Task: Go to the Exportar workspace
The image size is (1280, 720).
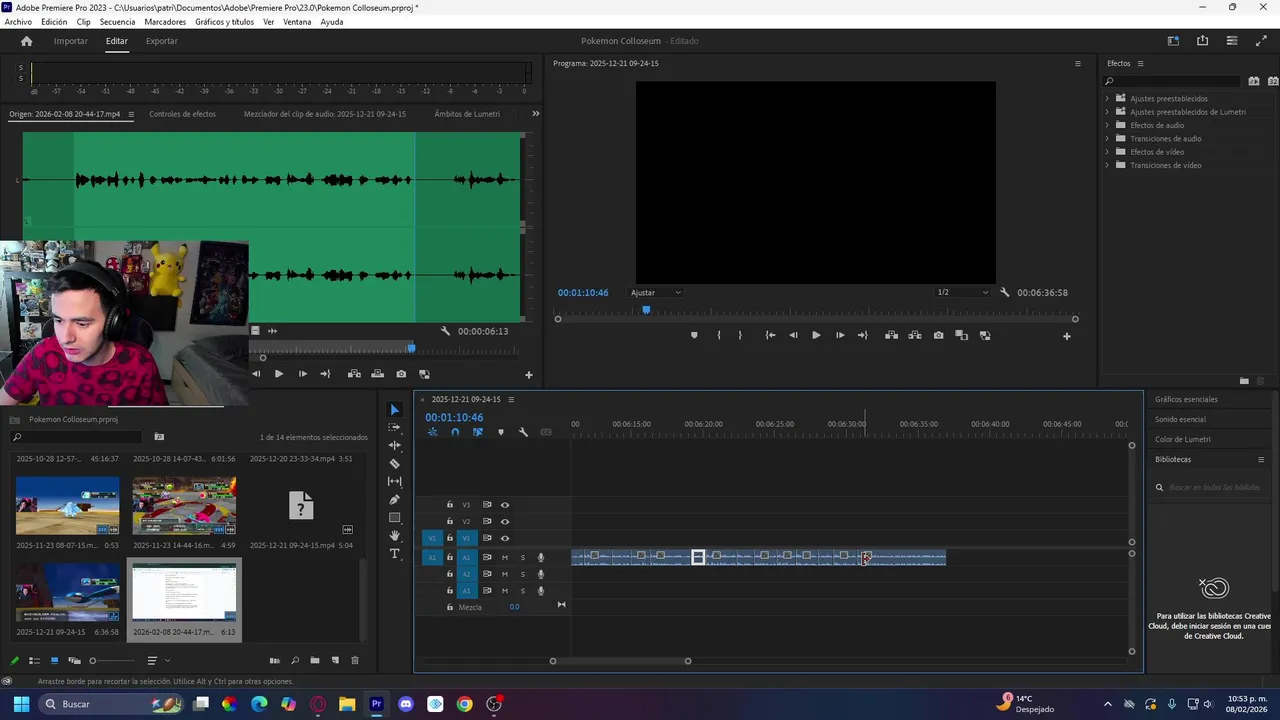Action: coord(162,41)
